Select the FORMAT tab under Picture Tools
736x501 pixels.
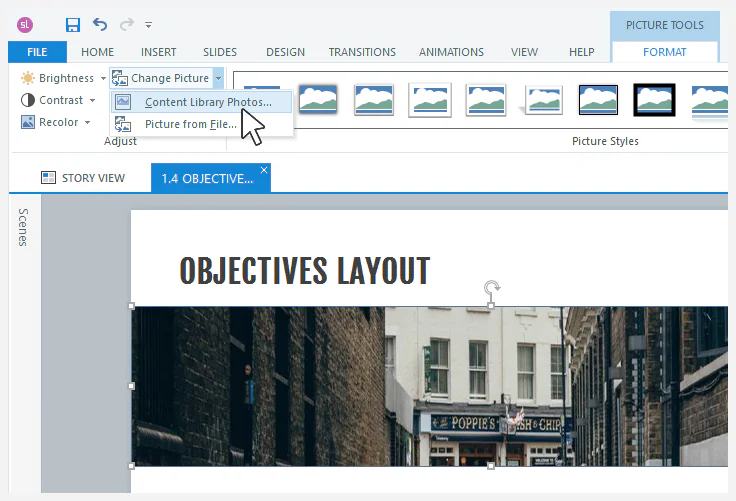[x=664, y=52]
